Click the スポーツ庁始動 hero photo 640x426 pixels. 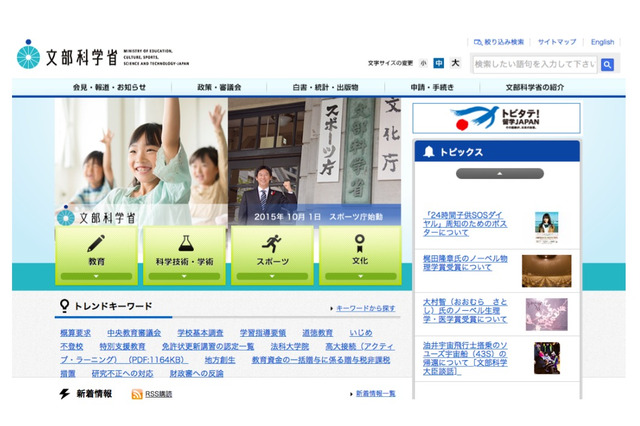(x=314, y=161)
